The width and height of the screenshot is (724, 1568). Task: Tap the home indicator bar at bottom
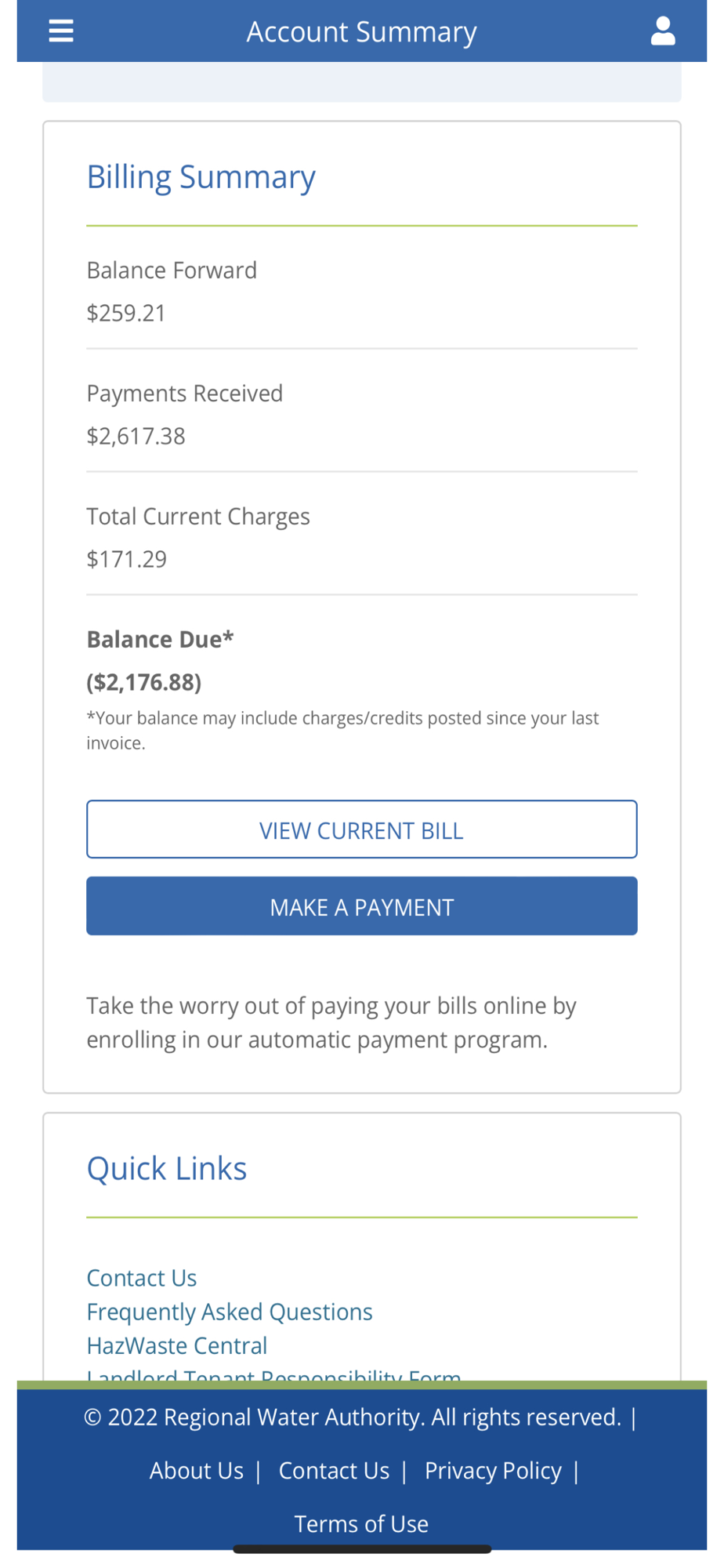point(361,1549)
